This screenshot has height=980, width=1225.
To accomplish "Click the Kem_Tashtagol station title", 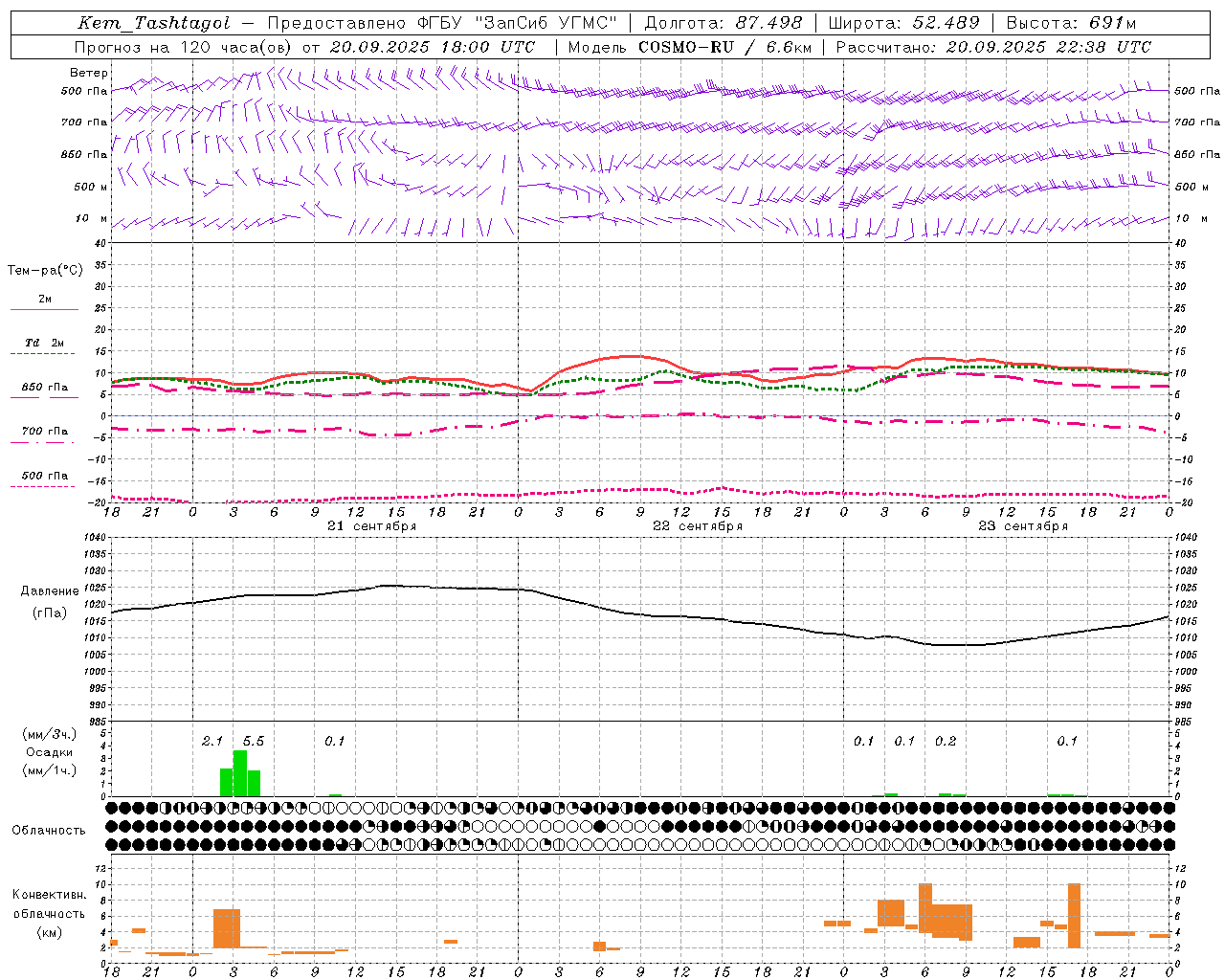I will 154,23.
